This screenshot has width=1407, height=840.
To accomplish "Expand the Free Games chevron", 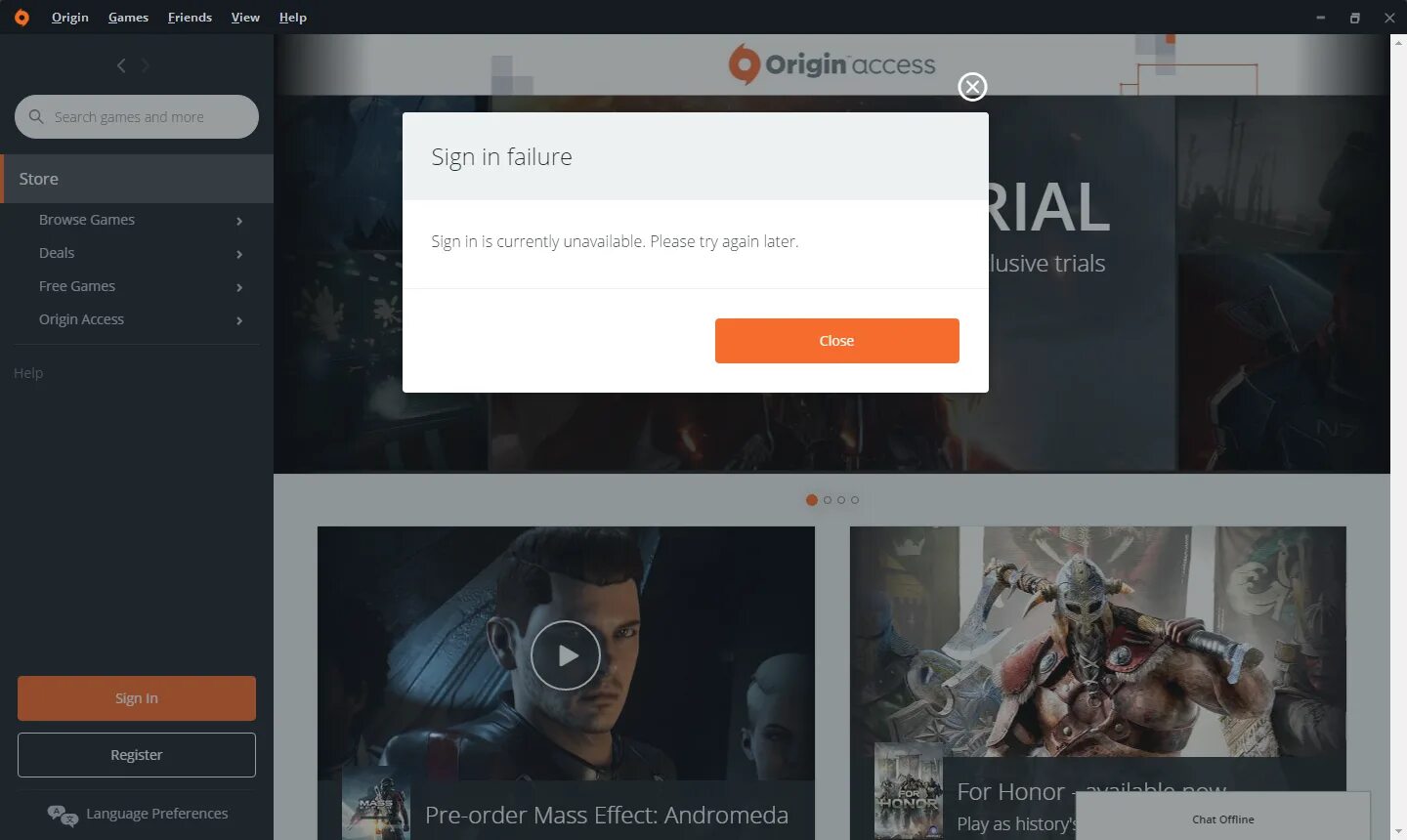I will tap(239, 287).
